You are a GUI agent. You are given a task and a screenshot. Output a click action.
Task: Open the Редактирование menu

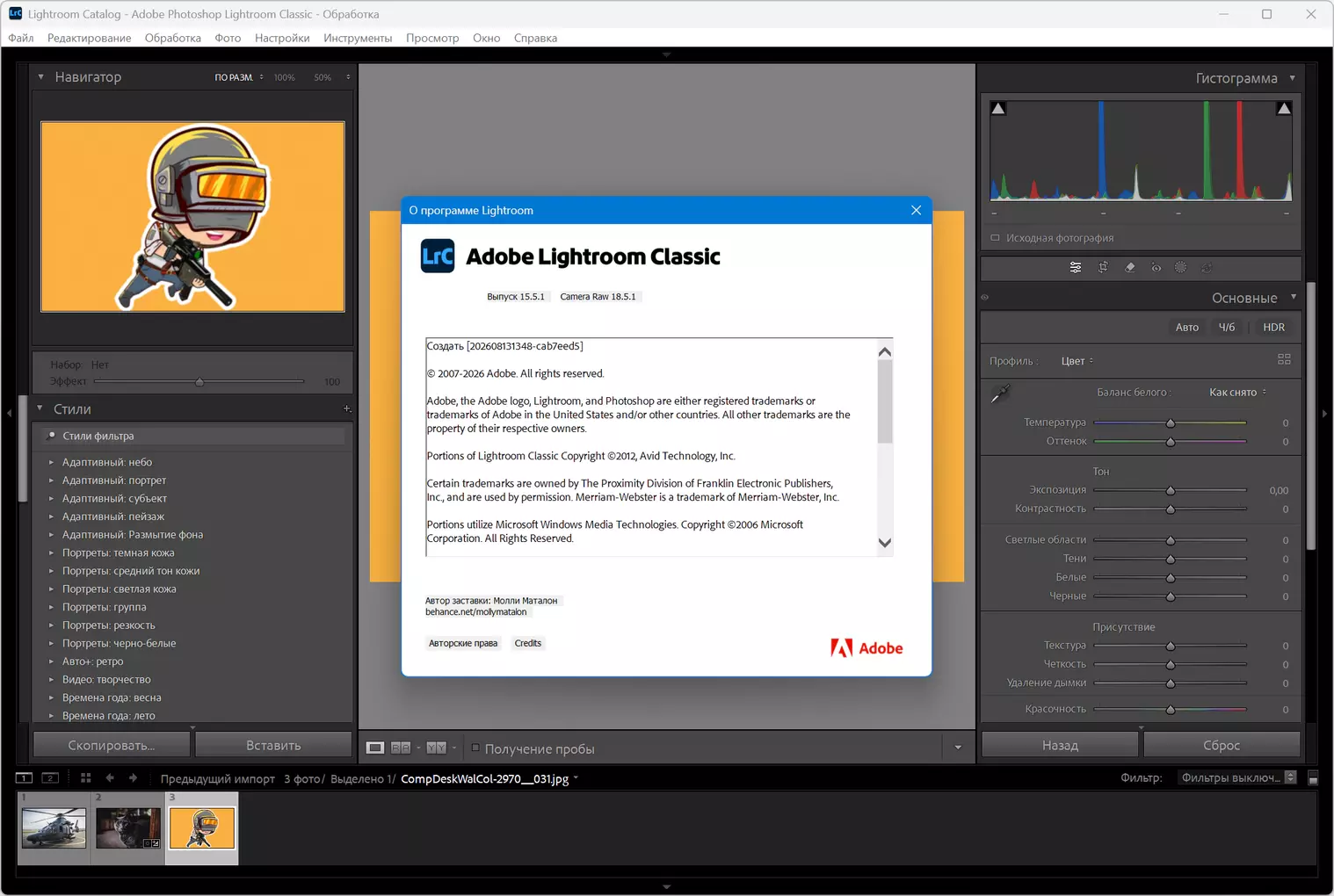pos(90,38)
